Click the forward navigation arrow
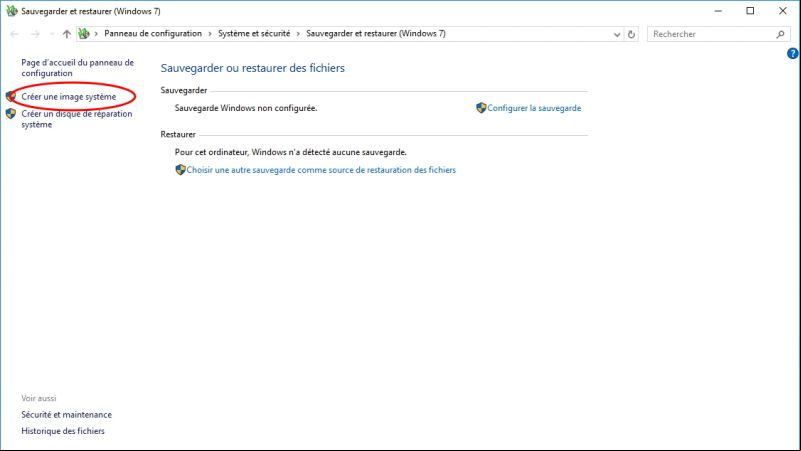The image size is (801, 451). point(35,34)
